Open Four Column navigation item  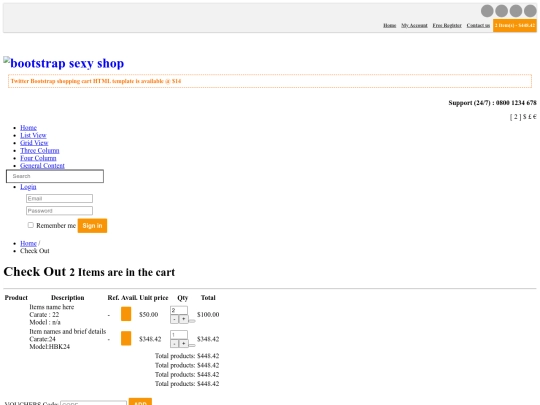click(38, 158)
